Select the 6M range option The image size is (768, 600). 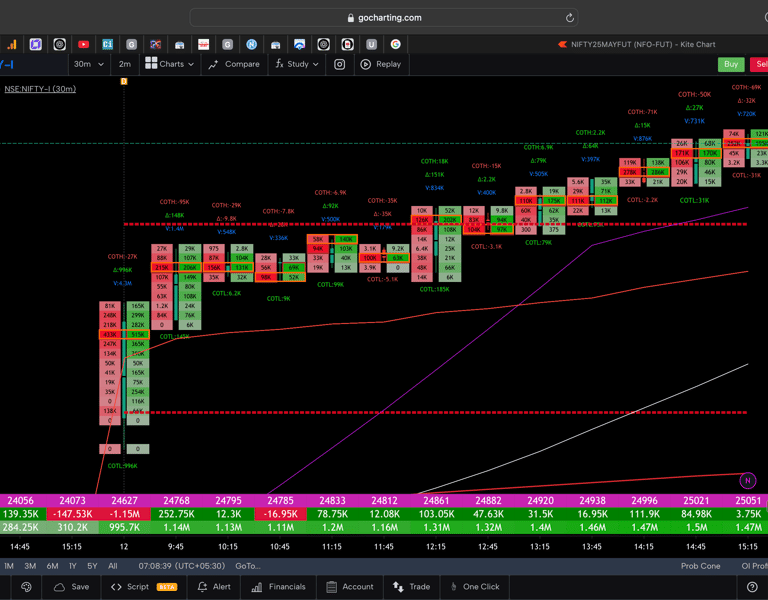pos(52,566)
